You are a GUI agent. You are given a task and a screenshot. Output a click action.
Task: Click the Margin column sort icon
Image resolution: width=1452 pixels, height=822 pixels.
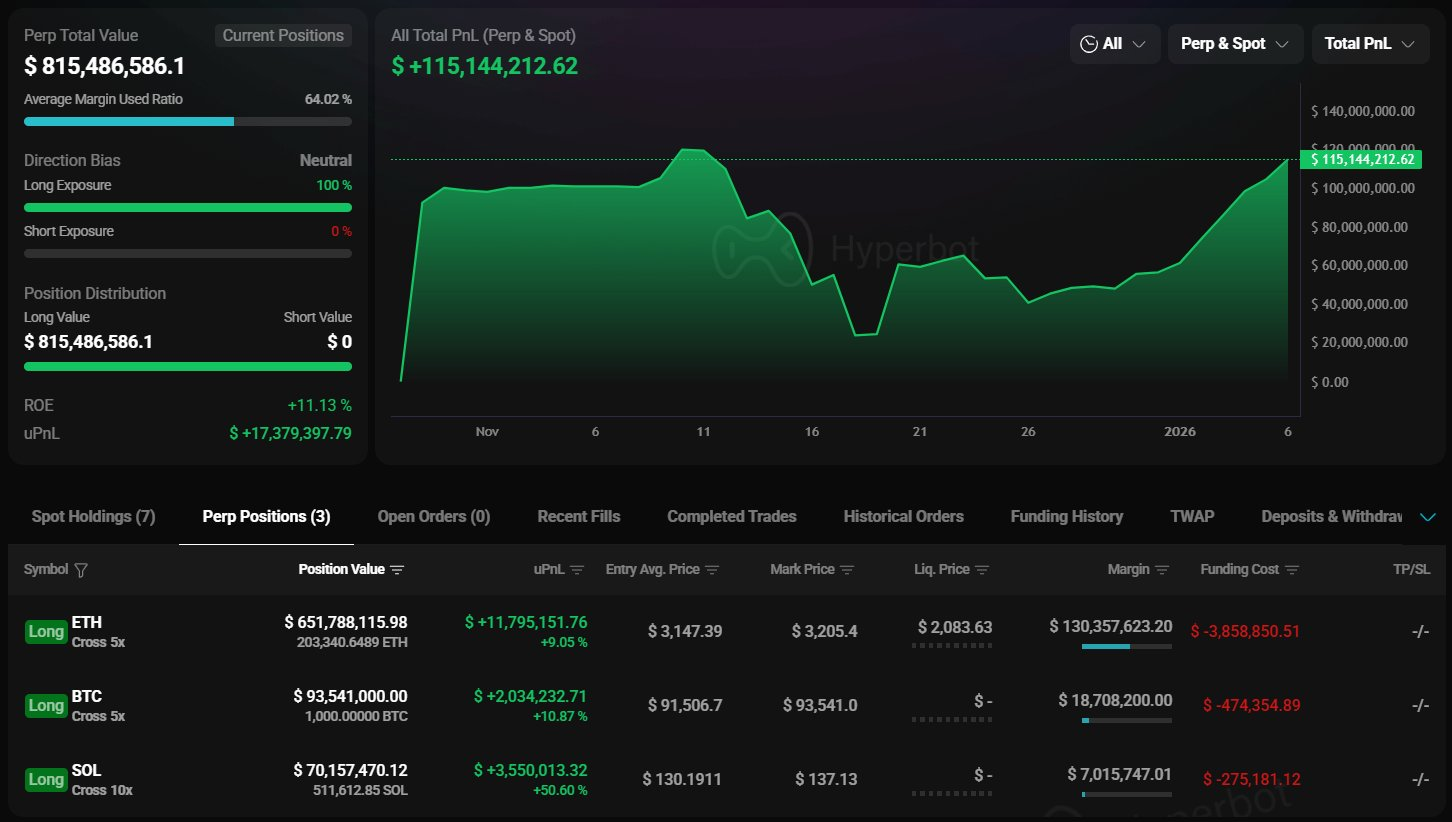[1162, 570]
